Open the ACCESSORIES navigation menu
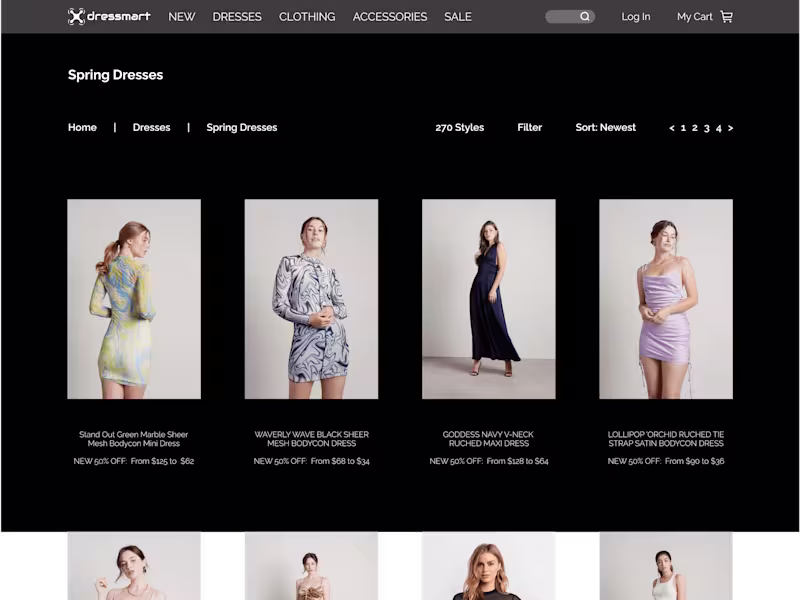Screen dimensions: 800x600 pos(390,16)
